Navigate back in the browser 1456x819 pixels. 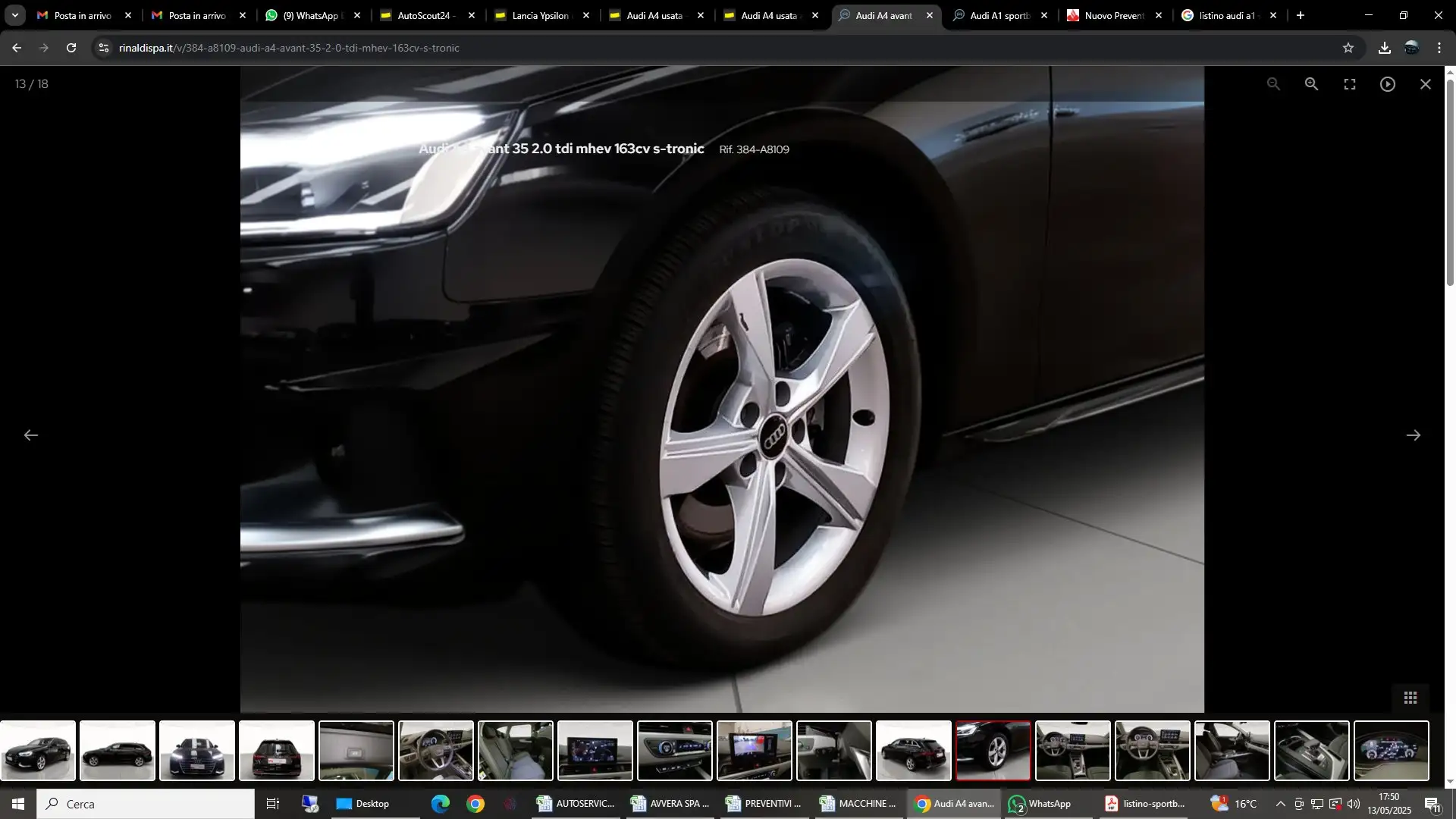[x=17, y=48]
